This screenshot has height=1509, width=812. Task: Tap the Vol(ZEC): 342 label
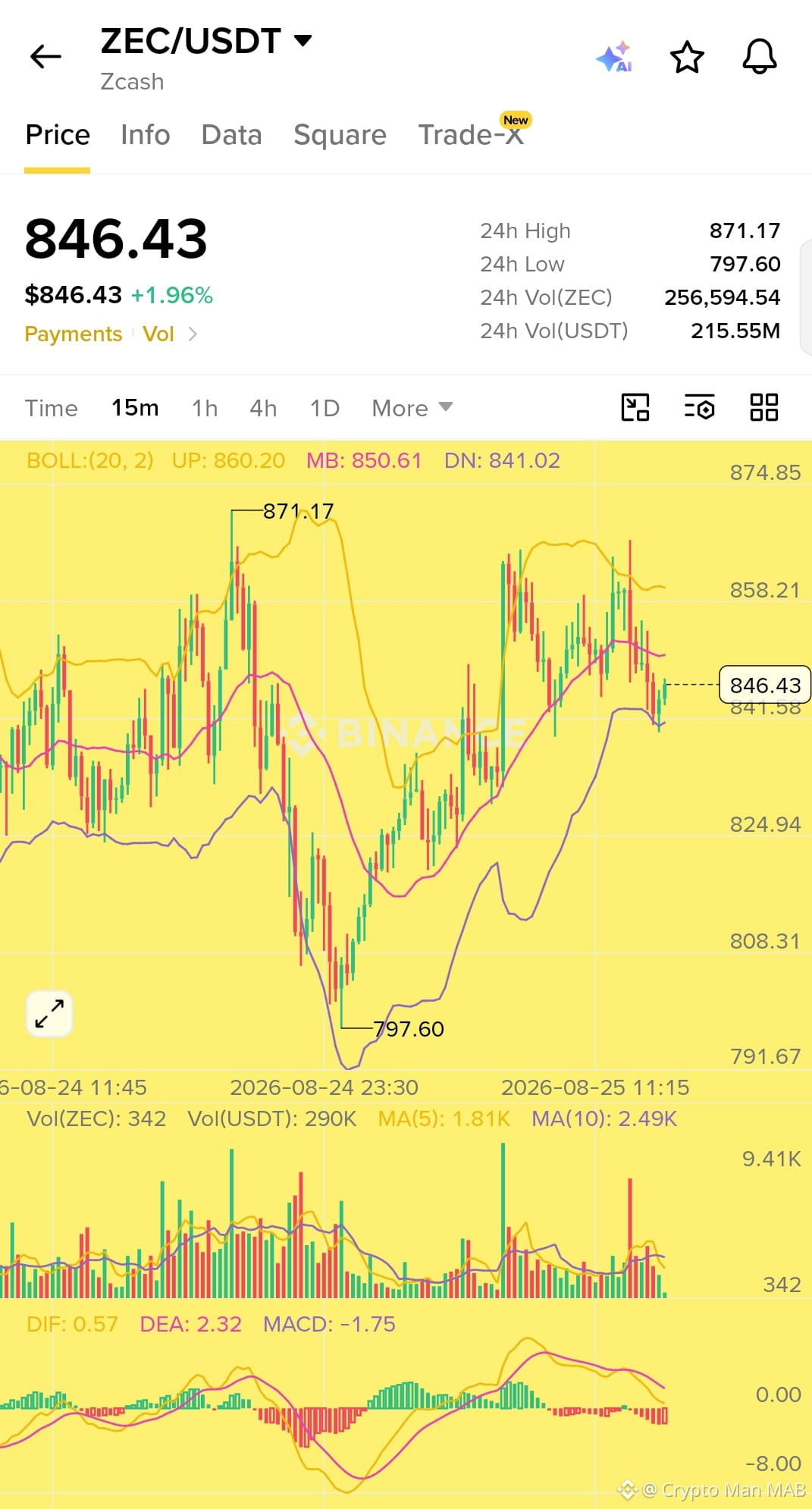pyautogui.click(x=96, y=1118)
